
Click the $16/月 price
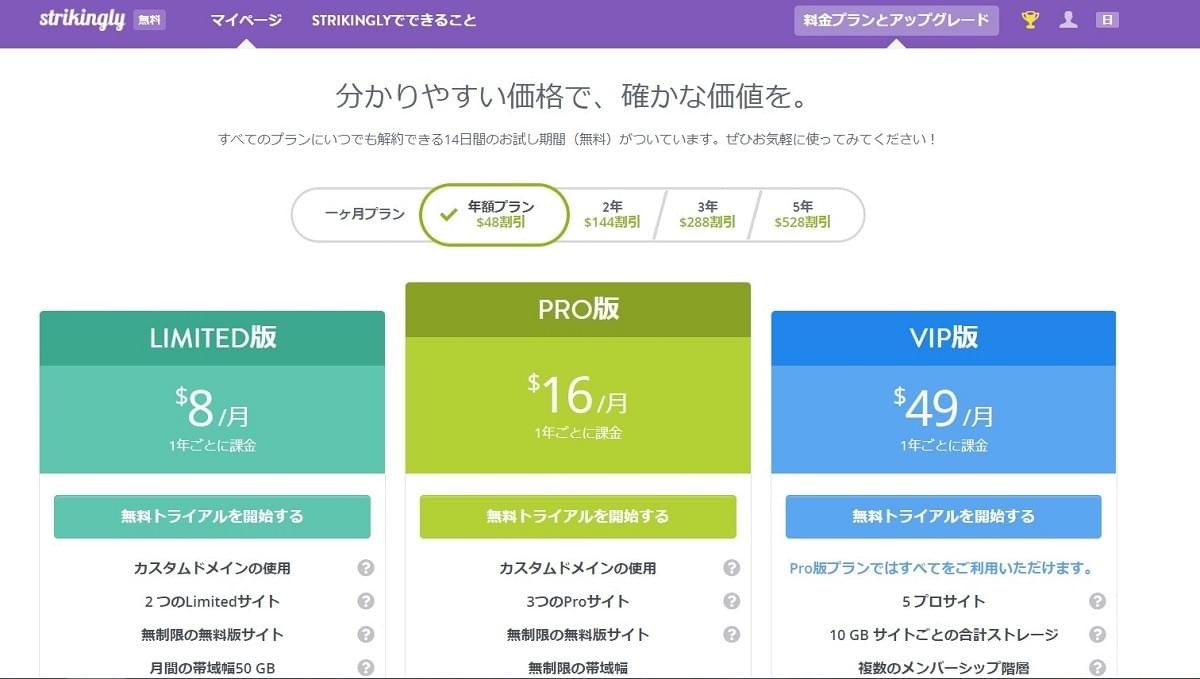[x=578, y=394]
